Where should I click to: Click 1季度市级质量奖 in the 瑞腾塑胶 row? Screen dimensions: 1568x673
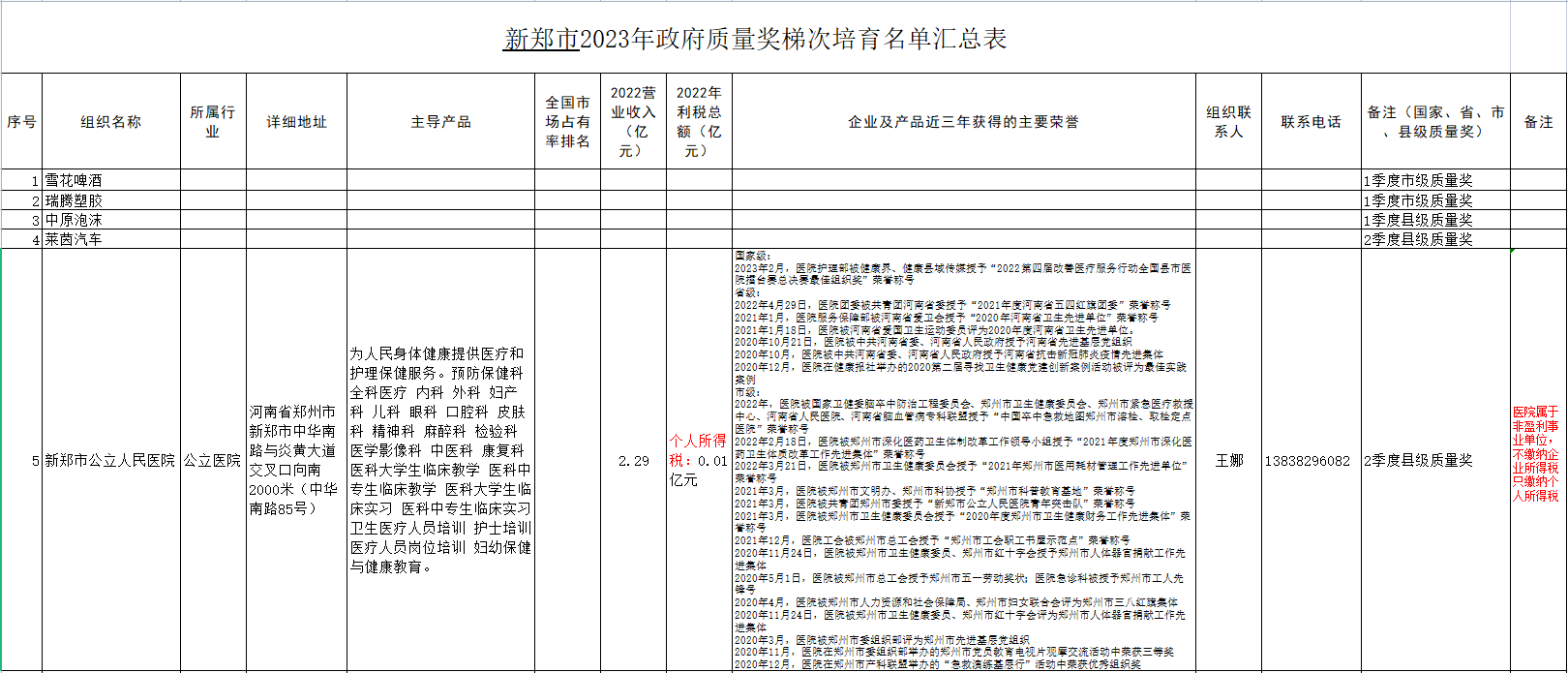(1435, 200)
